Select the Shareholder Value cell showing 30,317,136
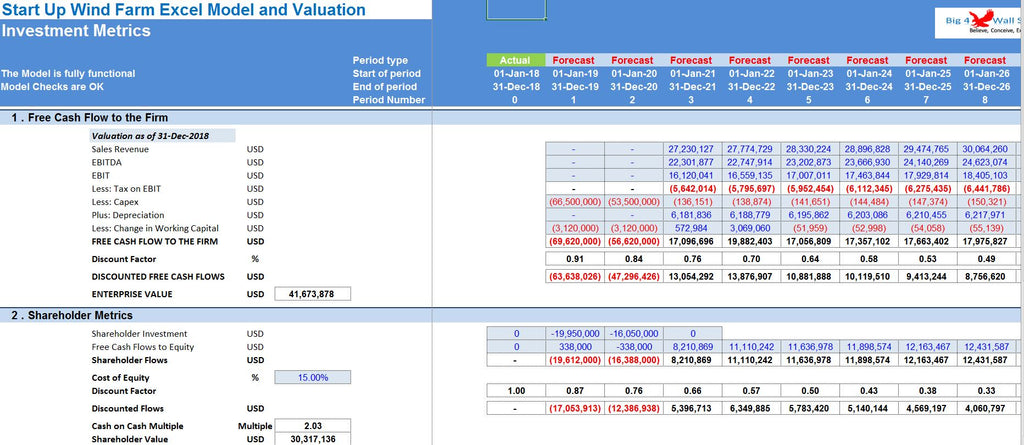This screenshot has width=1024, height=445. click(x=310, y=438)
